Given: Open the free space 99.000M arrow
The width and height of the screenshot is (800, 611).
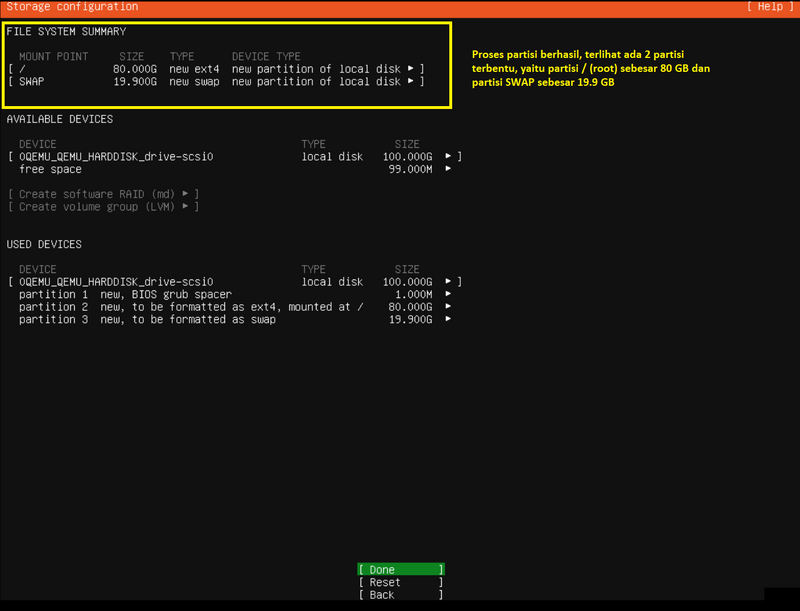Looking at the screenshot, I should 448,170.
